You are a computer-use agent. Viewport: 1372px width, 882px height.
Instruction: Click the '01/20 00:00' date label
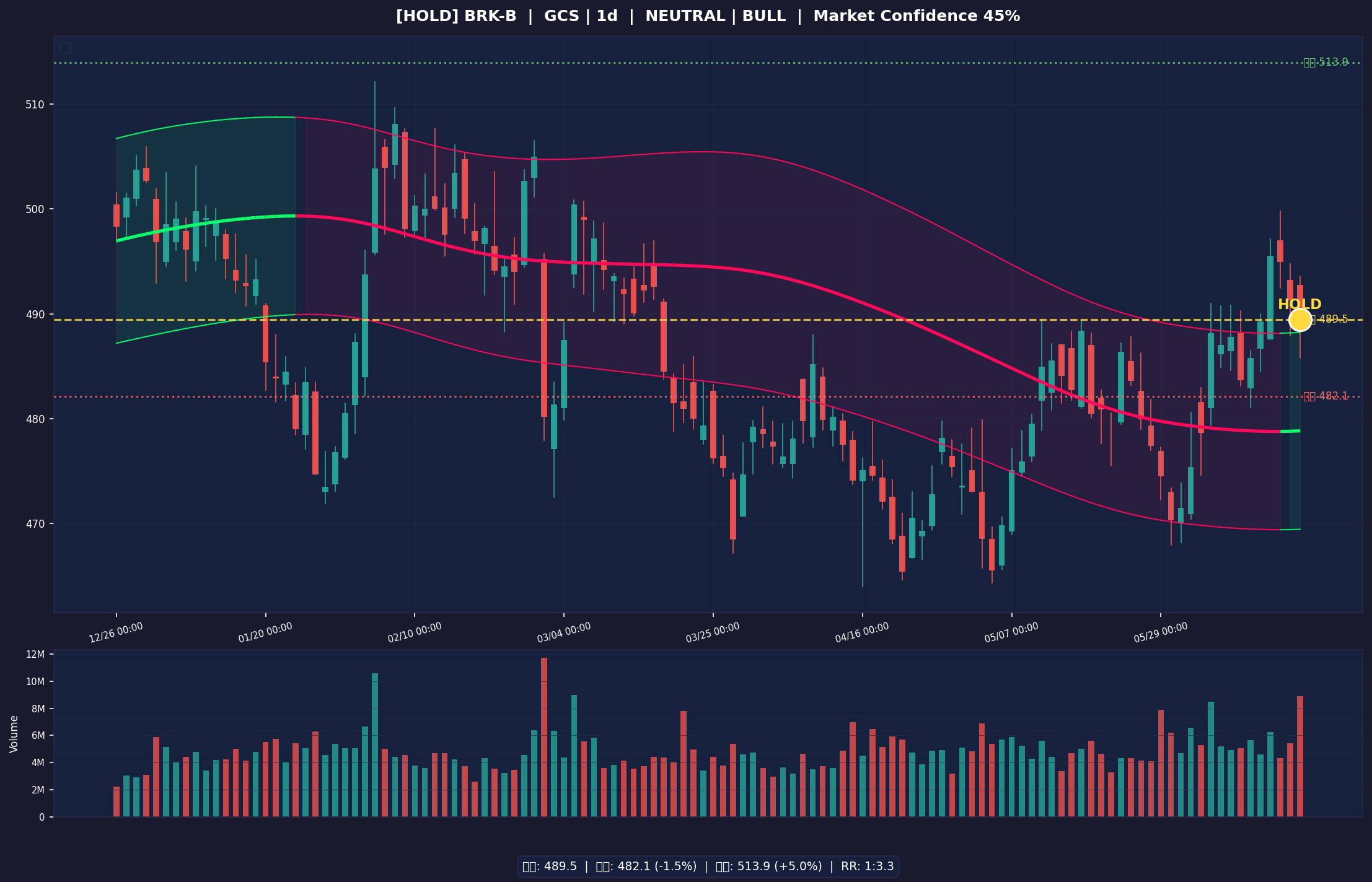coord(265,633)
